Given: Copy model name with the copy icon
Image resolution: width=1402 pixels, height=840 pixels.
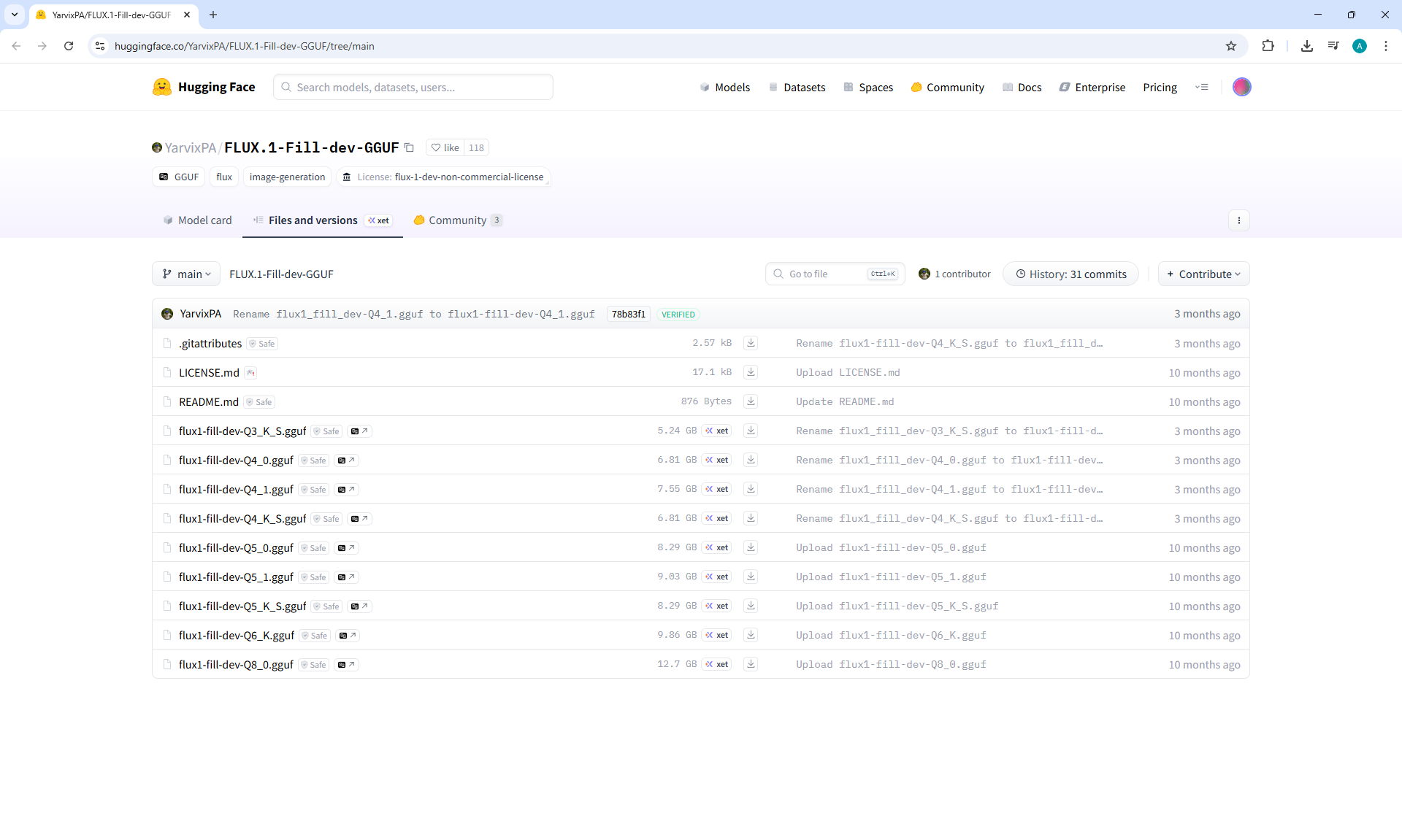Looking at the screenshot, I should (x=409, y=147).
